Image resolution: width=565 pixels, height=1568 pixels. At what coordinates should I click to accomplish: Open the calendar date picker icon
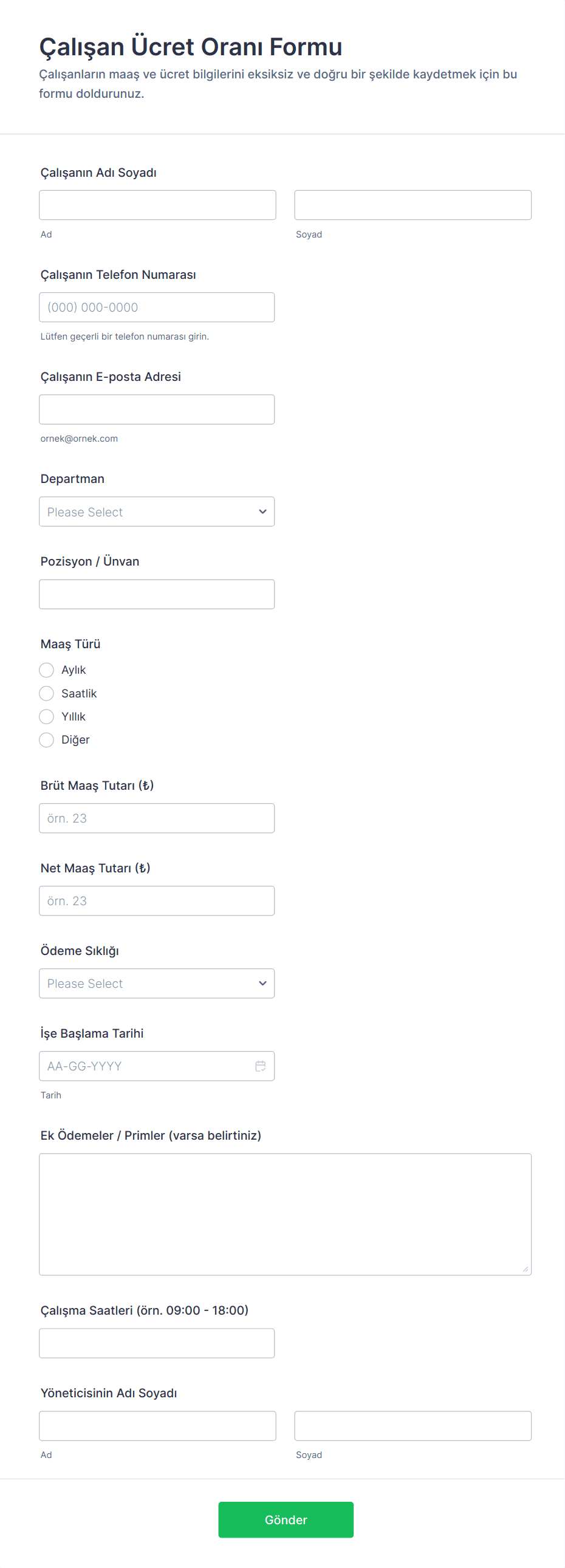260,1066
